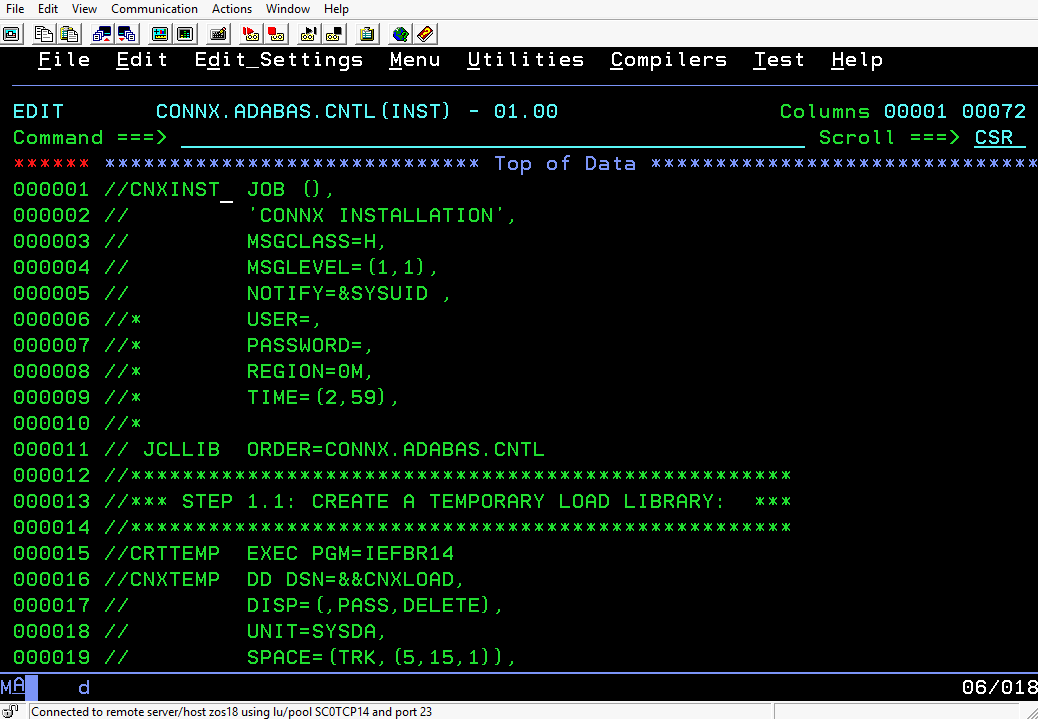1038x719 pixels.
Task: Click line number 000010
Action: [51, 423]
